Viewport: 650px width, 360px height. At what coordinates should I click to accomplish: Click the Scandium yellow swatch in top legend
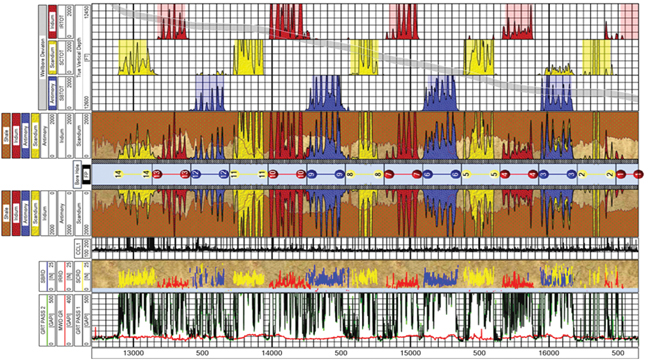click(52, 57)
